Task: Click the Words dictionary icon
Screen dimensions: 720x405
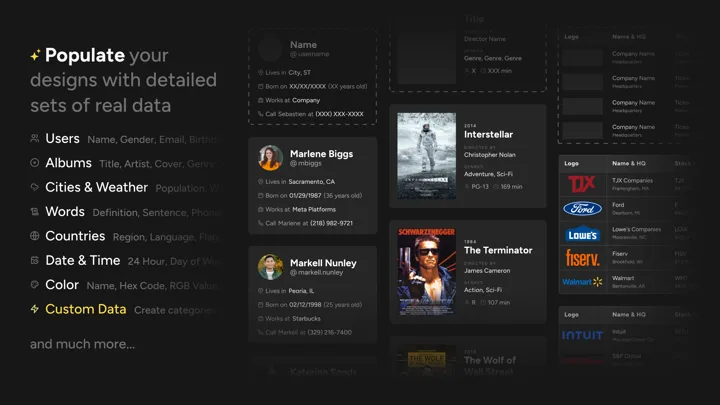Action: click(x=34, y=211)
